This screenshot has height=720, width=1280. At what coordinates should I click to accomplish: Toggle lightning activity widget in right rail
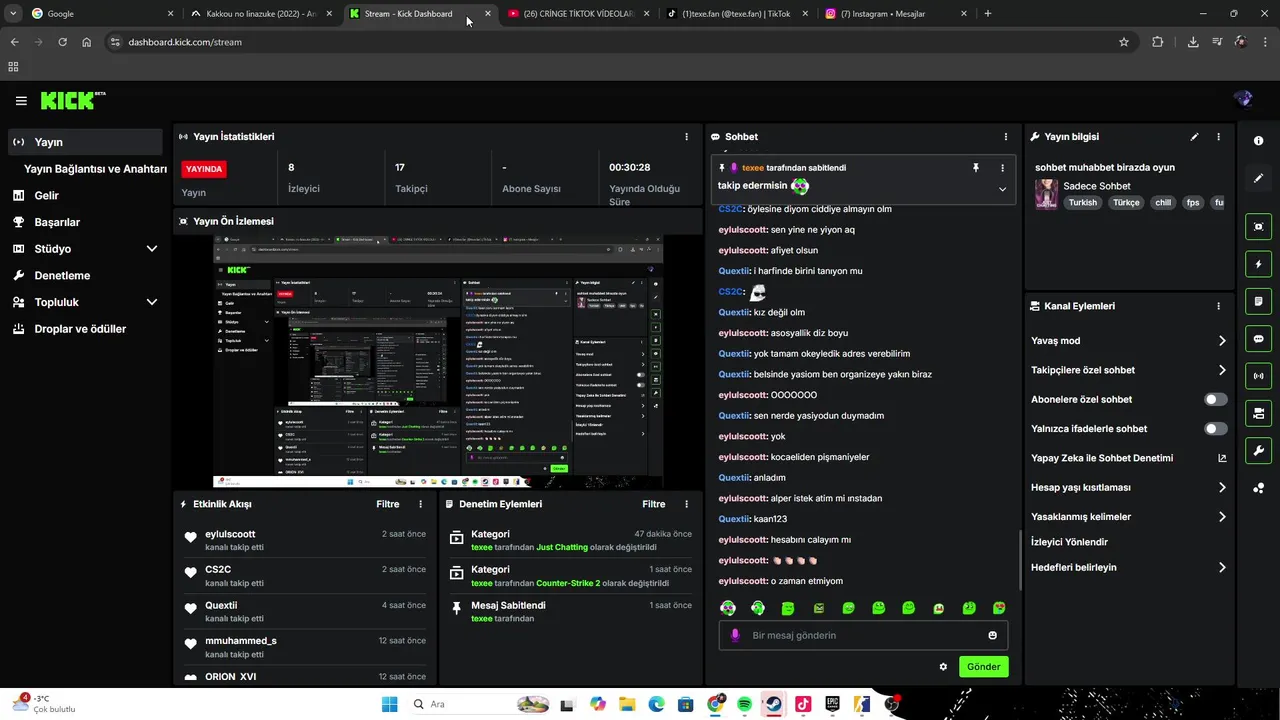[1258, 264]
